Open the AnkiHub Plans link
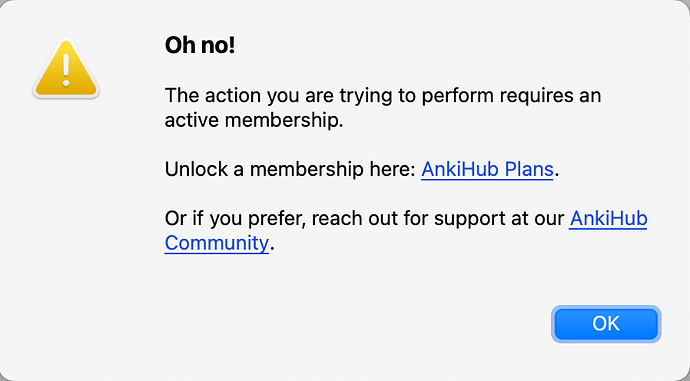 click(x=487, y=169)
